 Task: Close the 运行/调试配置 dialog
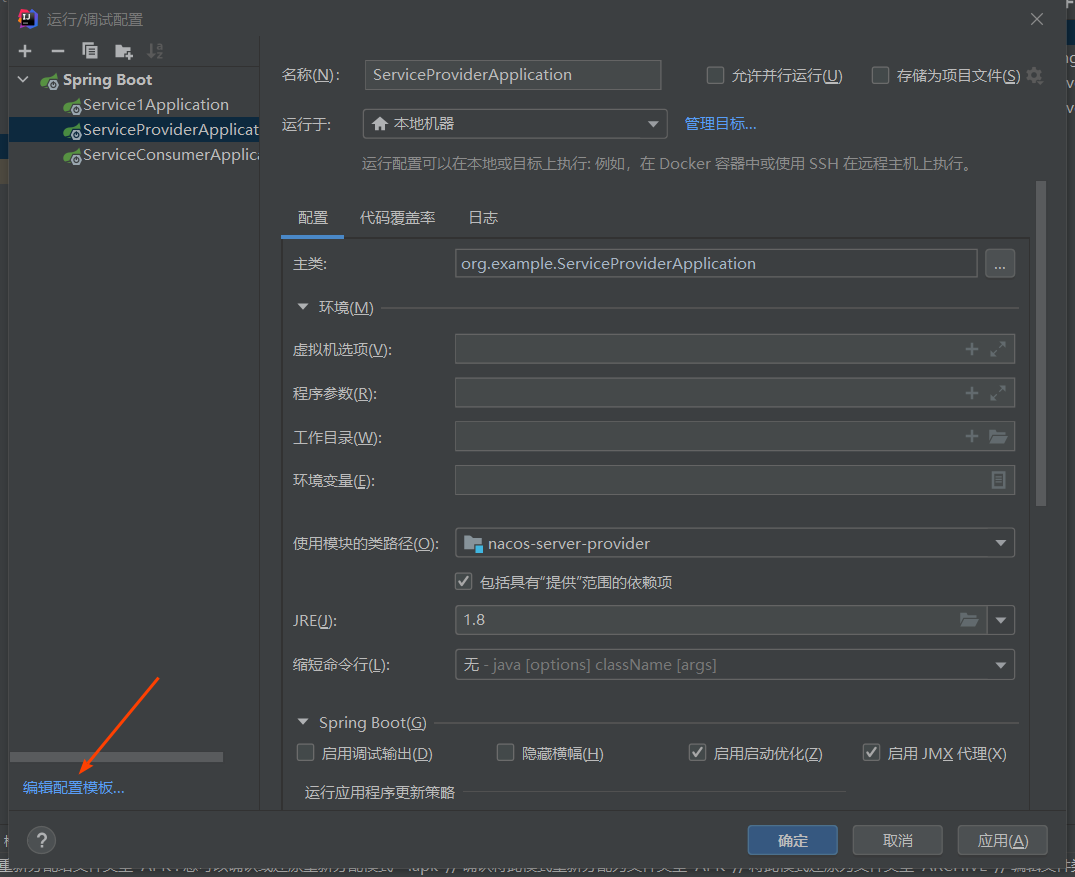(1037, 19)
